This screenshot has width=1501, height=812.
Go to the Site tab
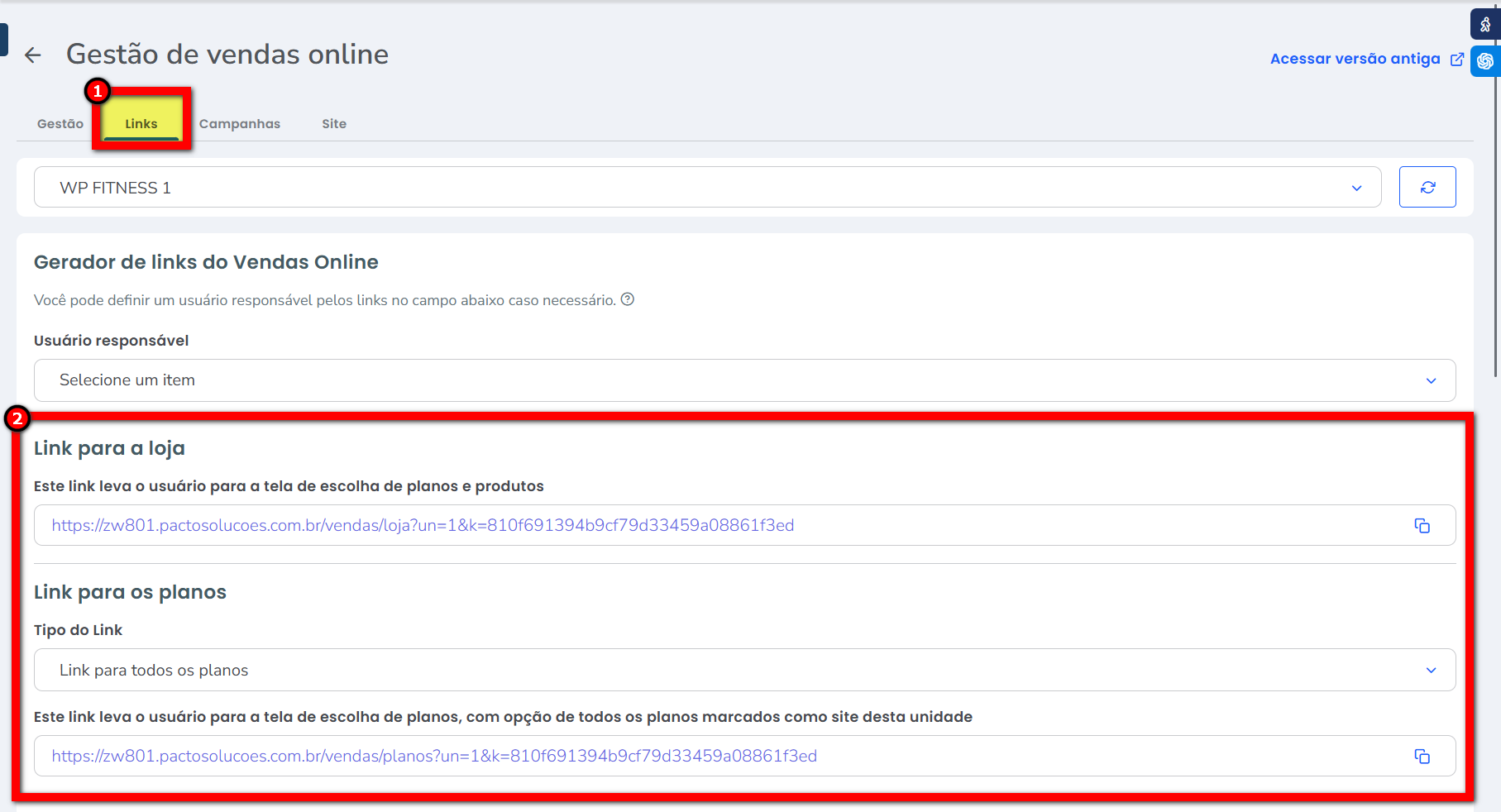(334, 124)
